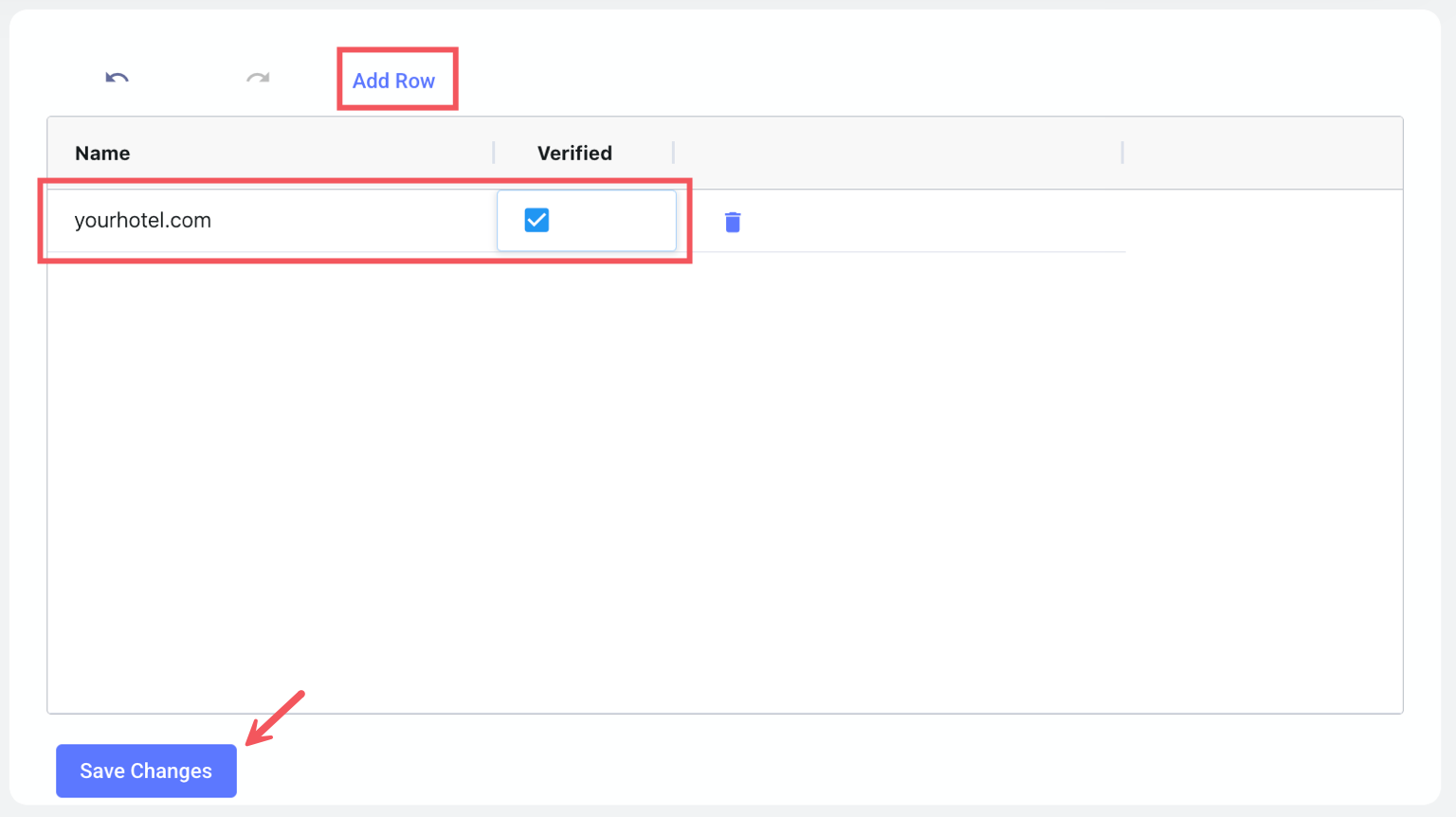Screen dimensions: 1456x817
Task: Uncheck the Verified checkbox for yourhotel.com
Action: 537,220
